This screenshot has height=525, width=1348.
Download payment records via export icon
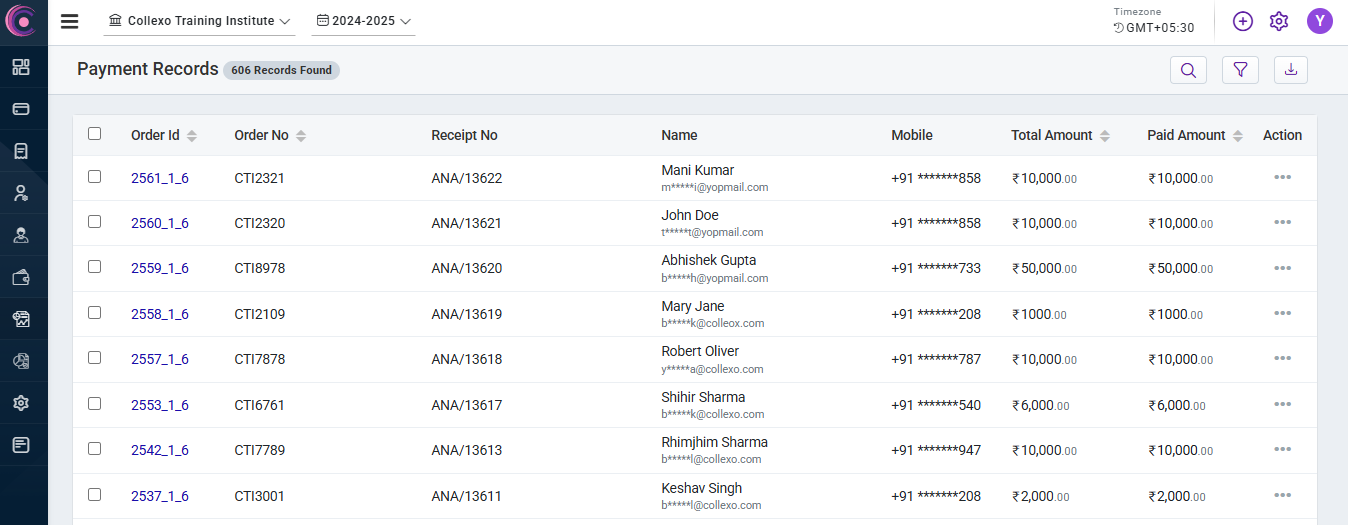click(1291, 70)
